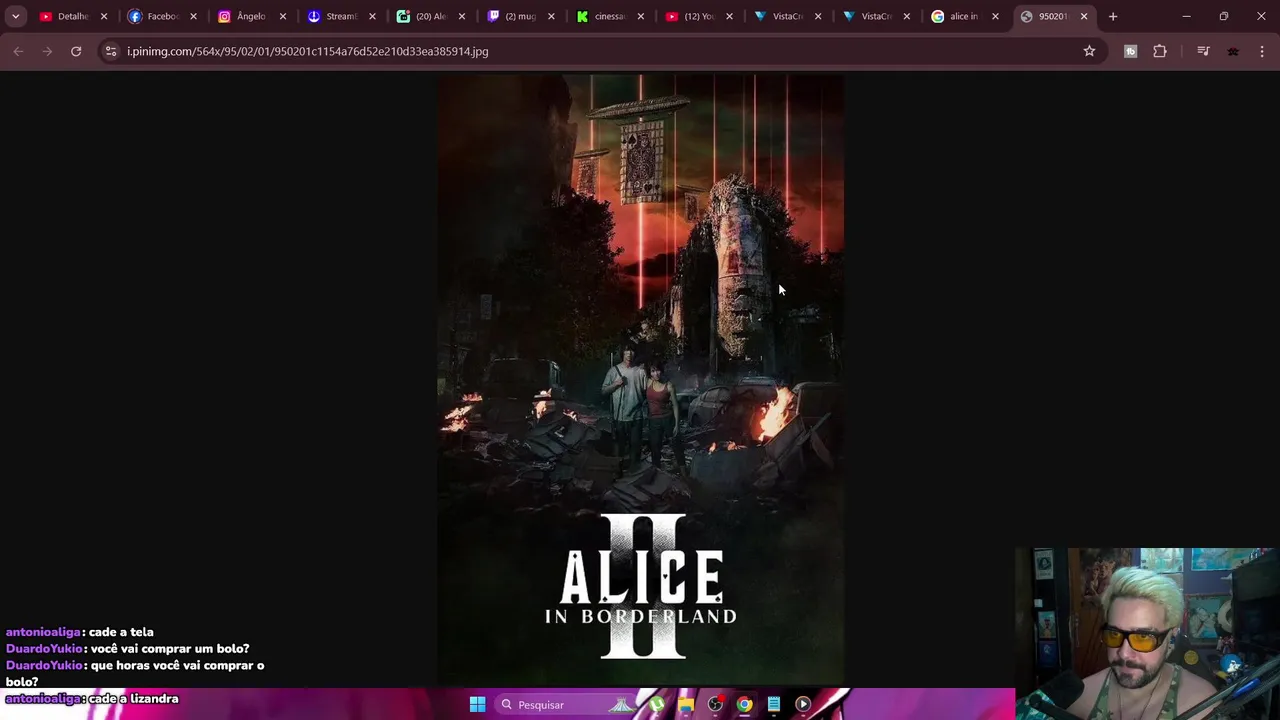Expand the tab search dropdown arrow
Screen dimensions: 1280x720
15,16
